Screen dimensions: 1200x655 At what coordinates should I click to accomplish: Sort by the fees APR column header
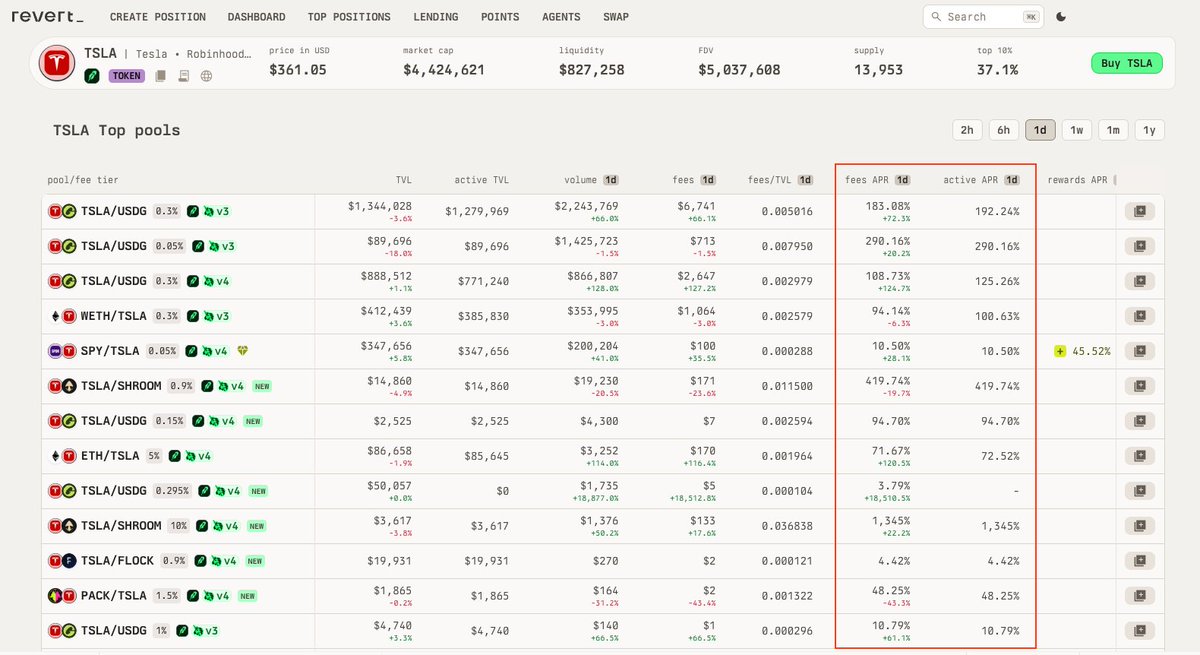pyautogui.click(x=878, y=180)
